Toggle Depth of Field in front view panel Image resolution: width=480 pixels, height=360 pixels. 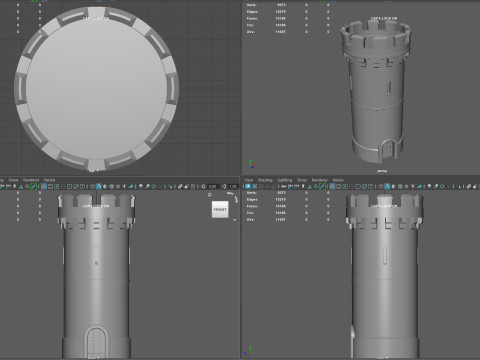point(160,186)
